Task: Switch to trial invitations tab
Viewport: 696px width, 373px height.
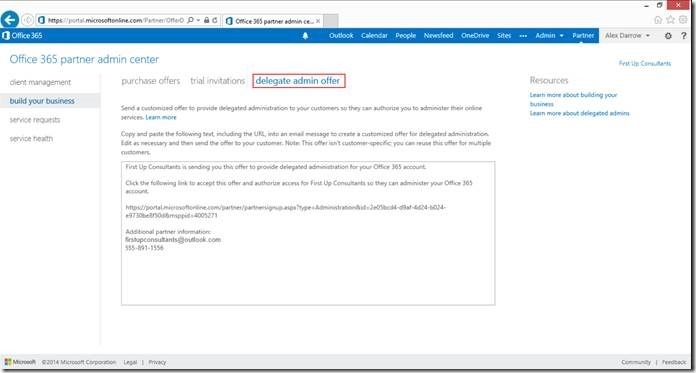Action: click(x=218, y=81)
